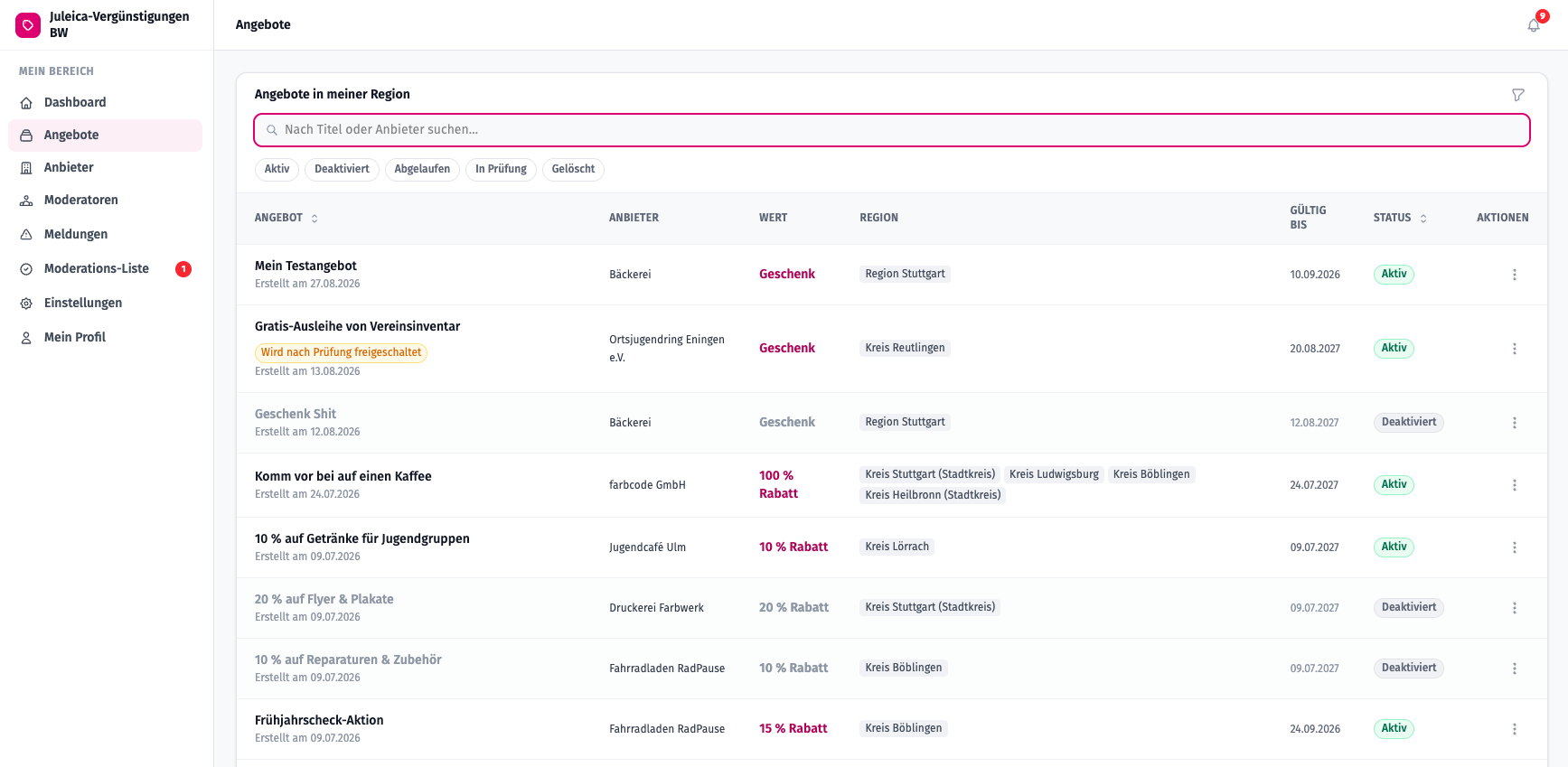Go to Dashboard in sidebar
The image size is (1568, 767).
pyautogui.click(x=105, y=103)
